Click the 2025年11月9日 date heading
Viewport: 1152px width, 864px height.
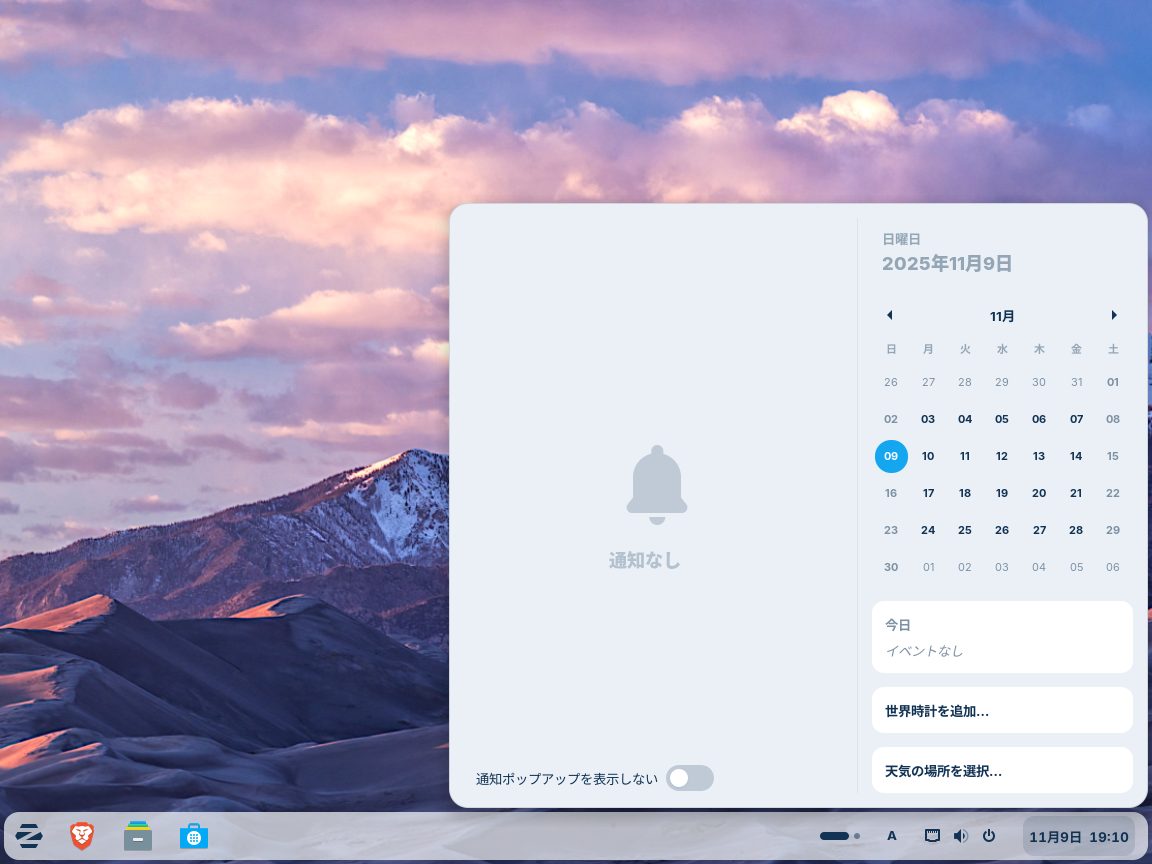pyautogui.click(x=947, y=264)
